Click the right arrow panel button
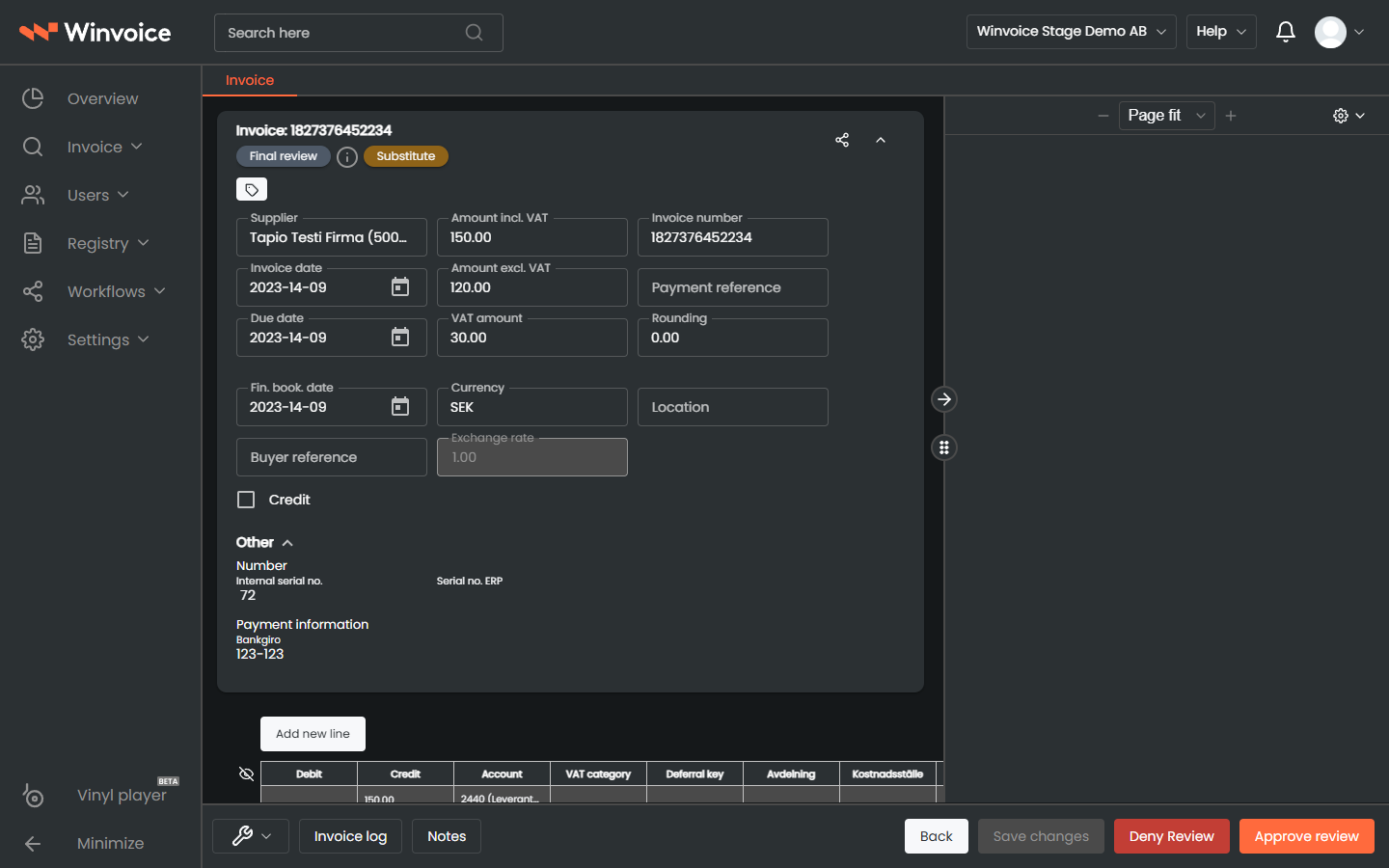 coord(944,399)
